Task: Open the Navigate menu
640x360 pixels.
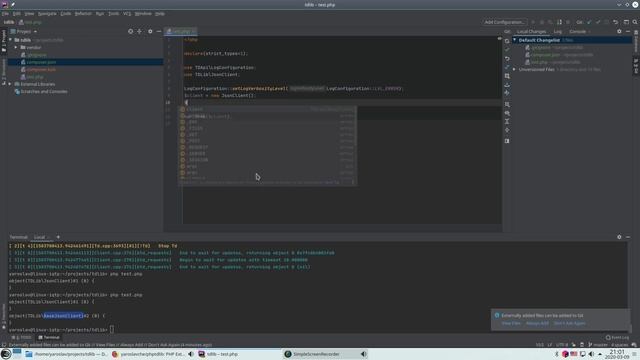Action: pos(47,13)
